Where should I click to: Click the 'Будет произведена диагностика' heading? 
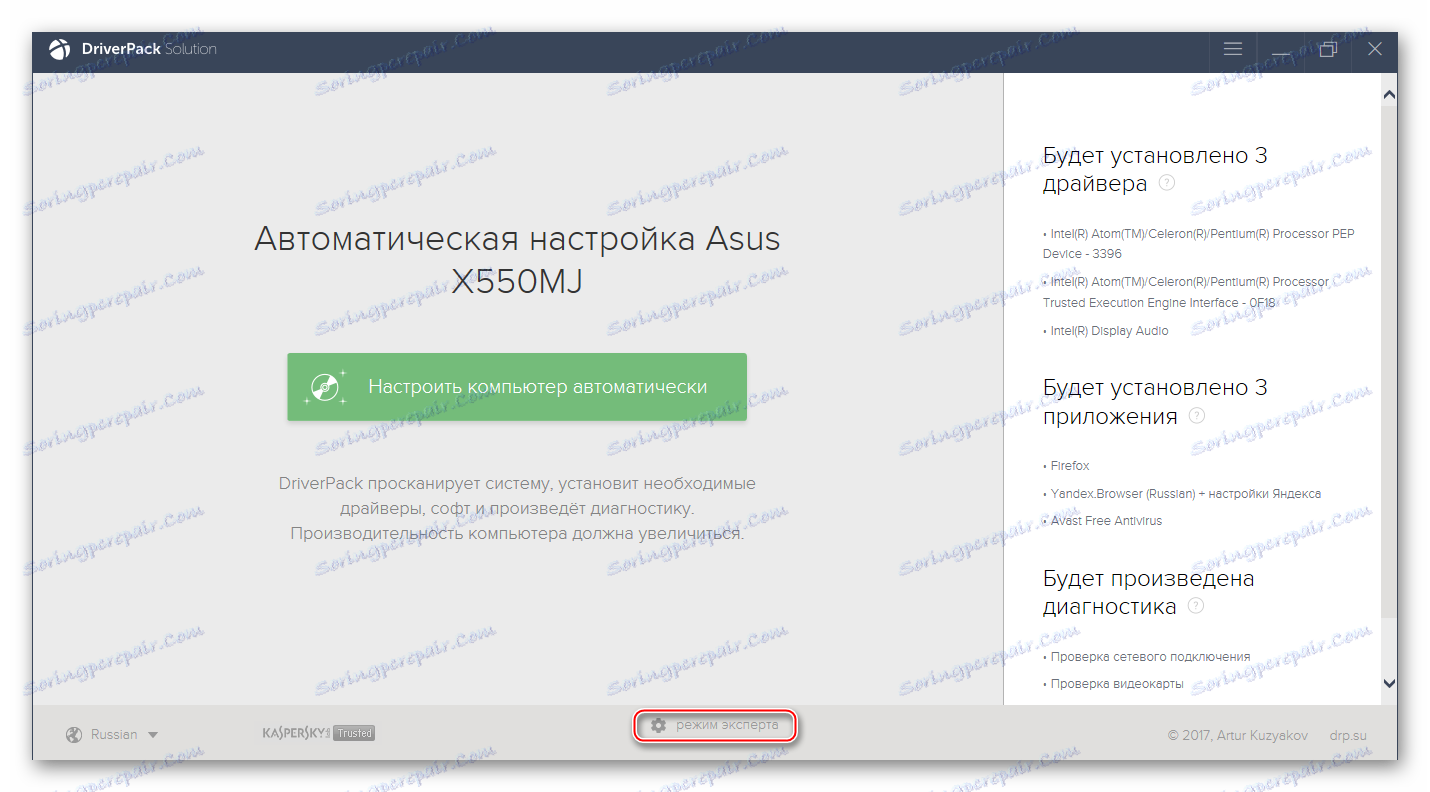1148,592
